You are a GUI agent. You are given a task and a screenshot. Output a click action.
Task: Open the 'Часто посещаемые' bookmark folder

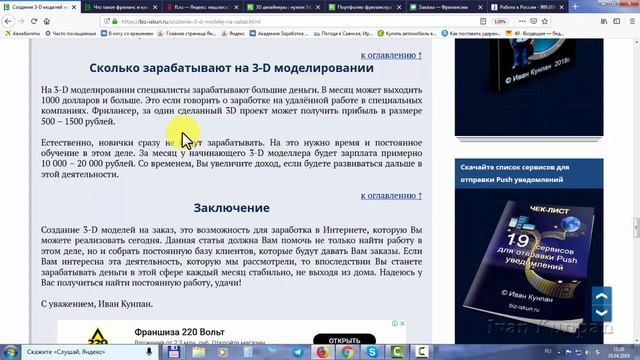[x=71, y=33]
